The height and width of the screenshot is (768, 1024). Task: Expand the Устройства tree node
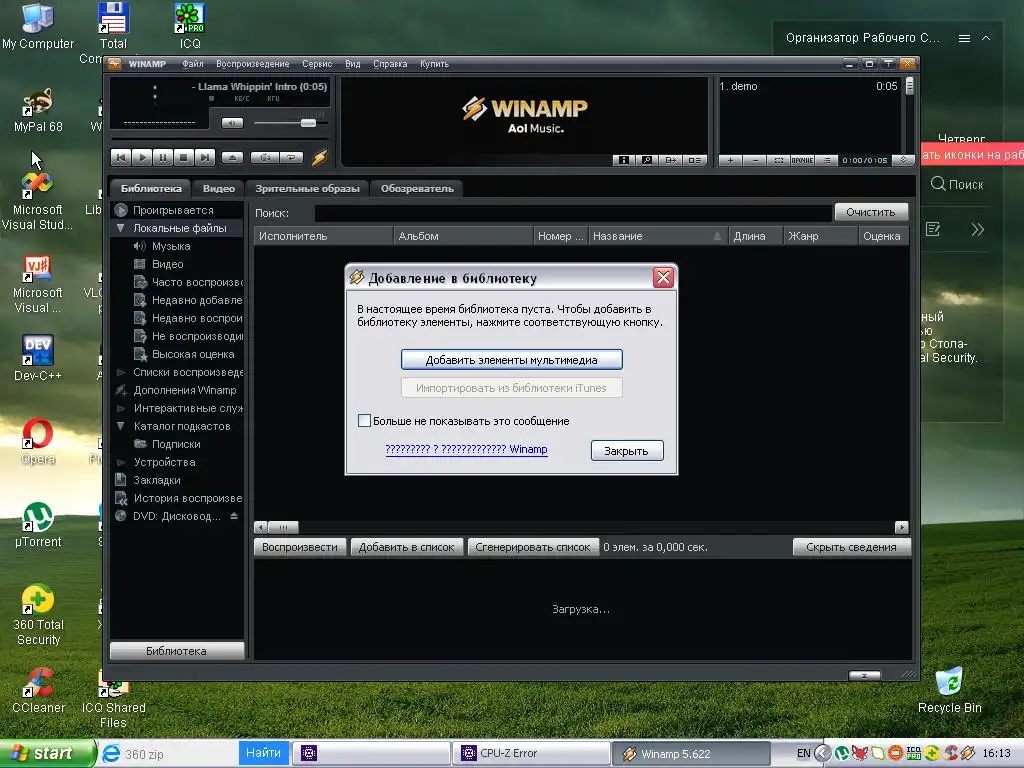(x=120, y=462)
